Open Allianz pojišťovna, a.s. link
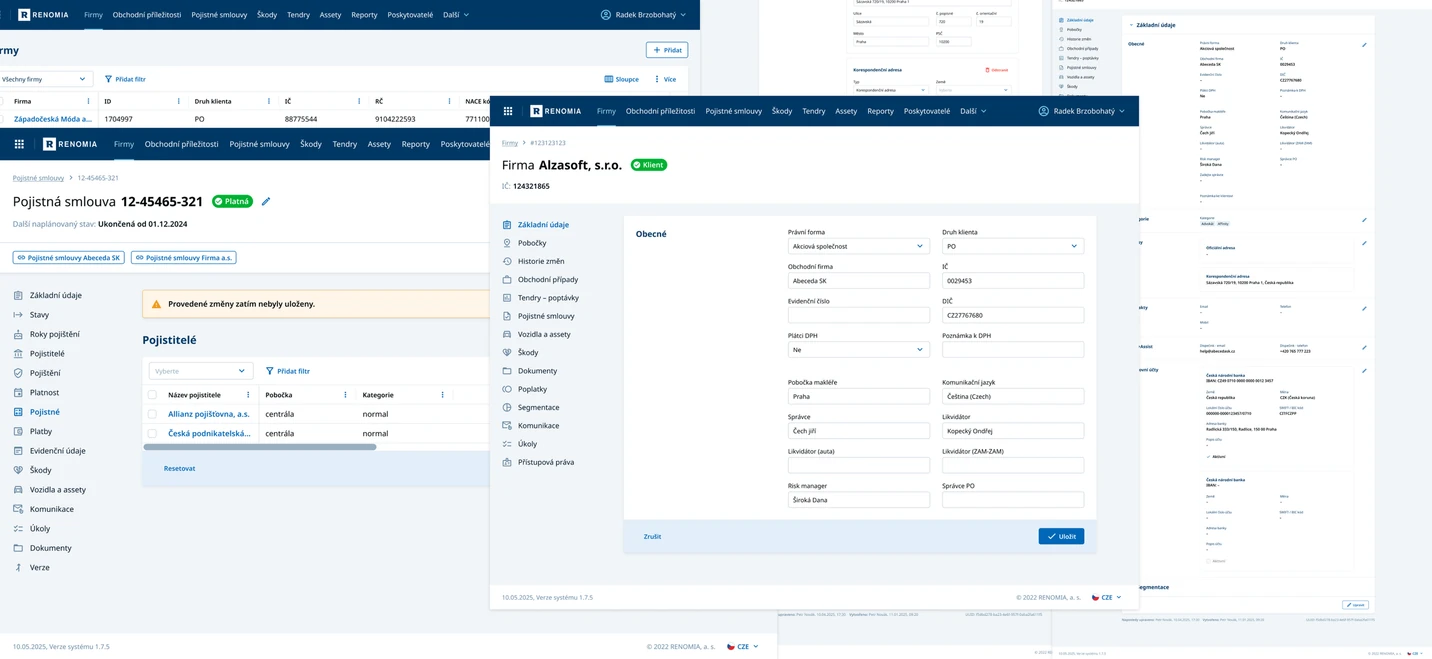Viewport: 1432px width, 659px height. pyautogui.click(x=209, y=414)
